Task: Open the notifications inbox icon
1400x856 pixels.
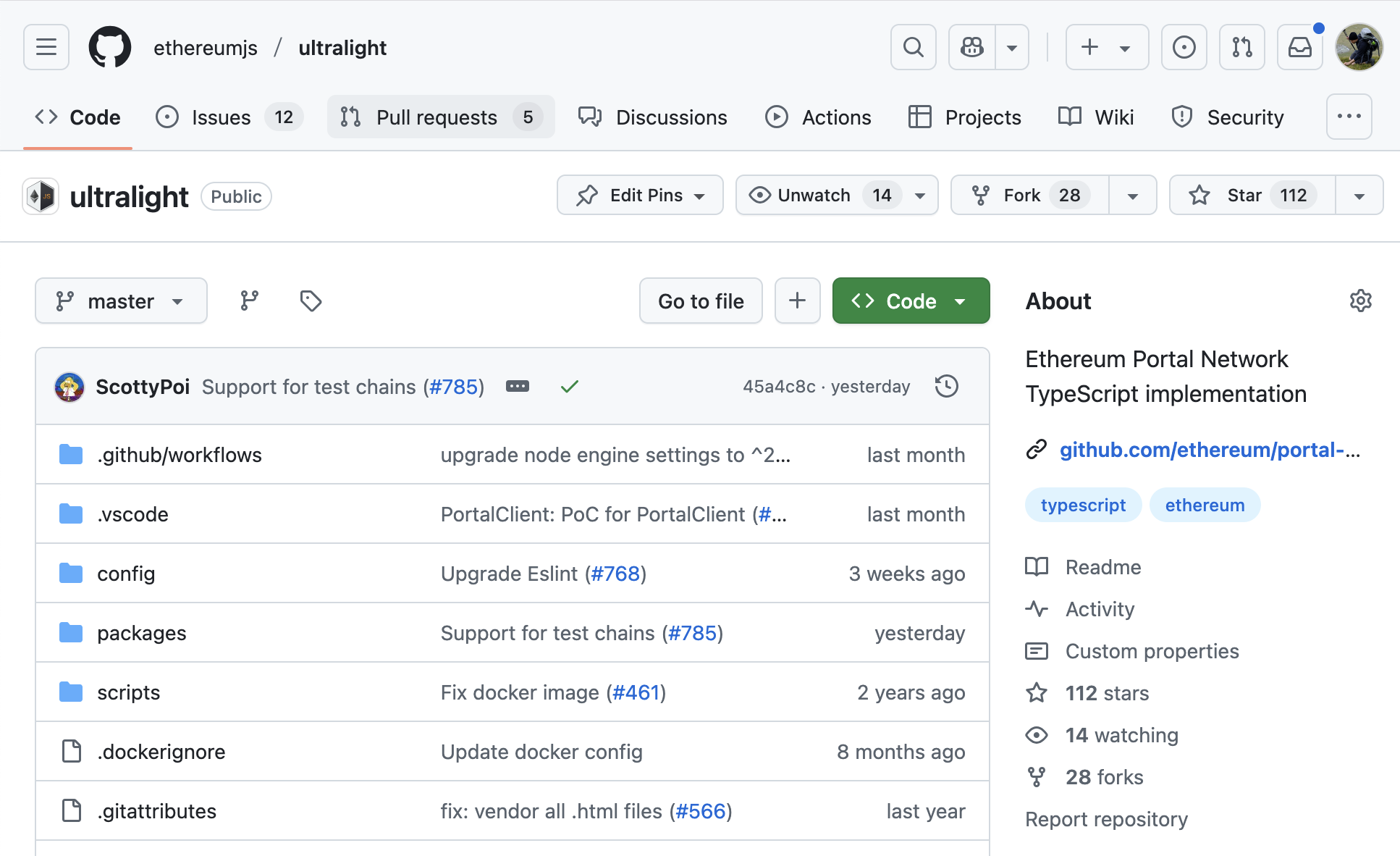Action: (1300, 46)
